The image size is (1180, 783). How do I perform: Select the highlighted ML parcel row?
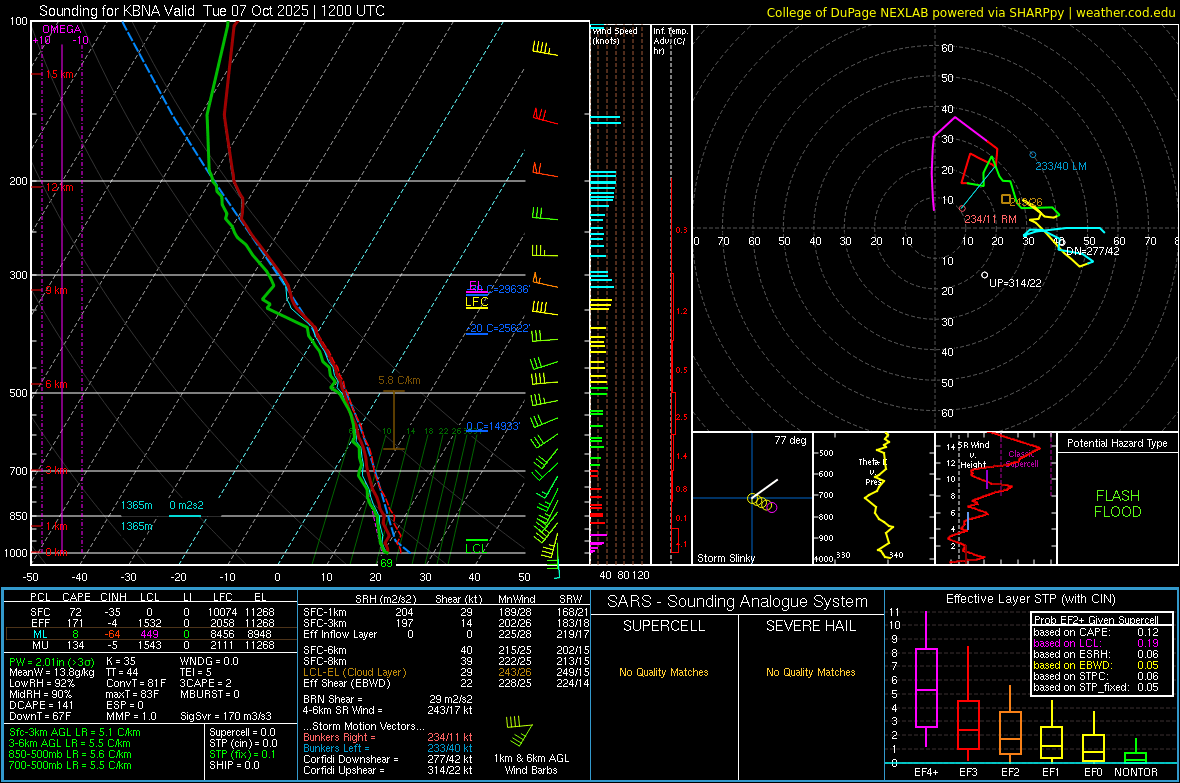[x=150, y=634]
